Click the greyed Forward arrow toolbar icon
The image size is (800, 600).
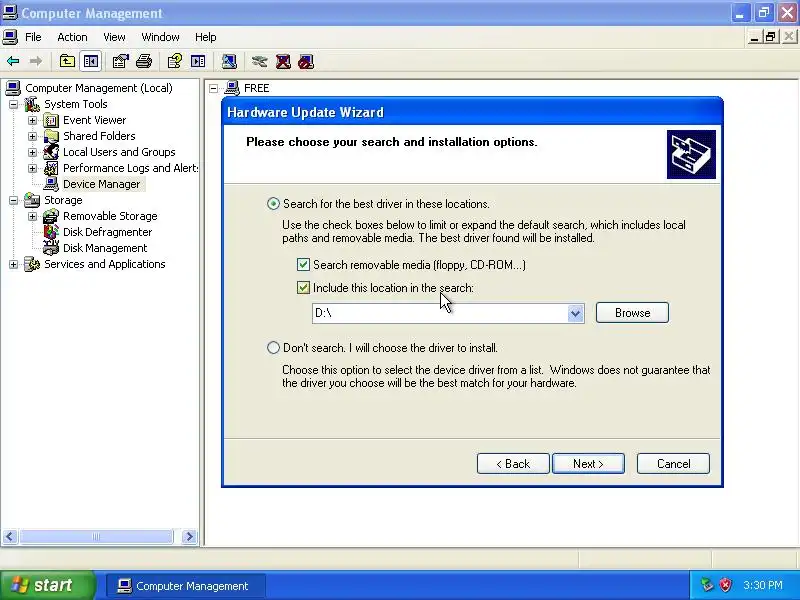pyautogui.click(x=36, y=62)
